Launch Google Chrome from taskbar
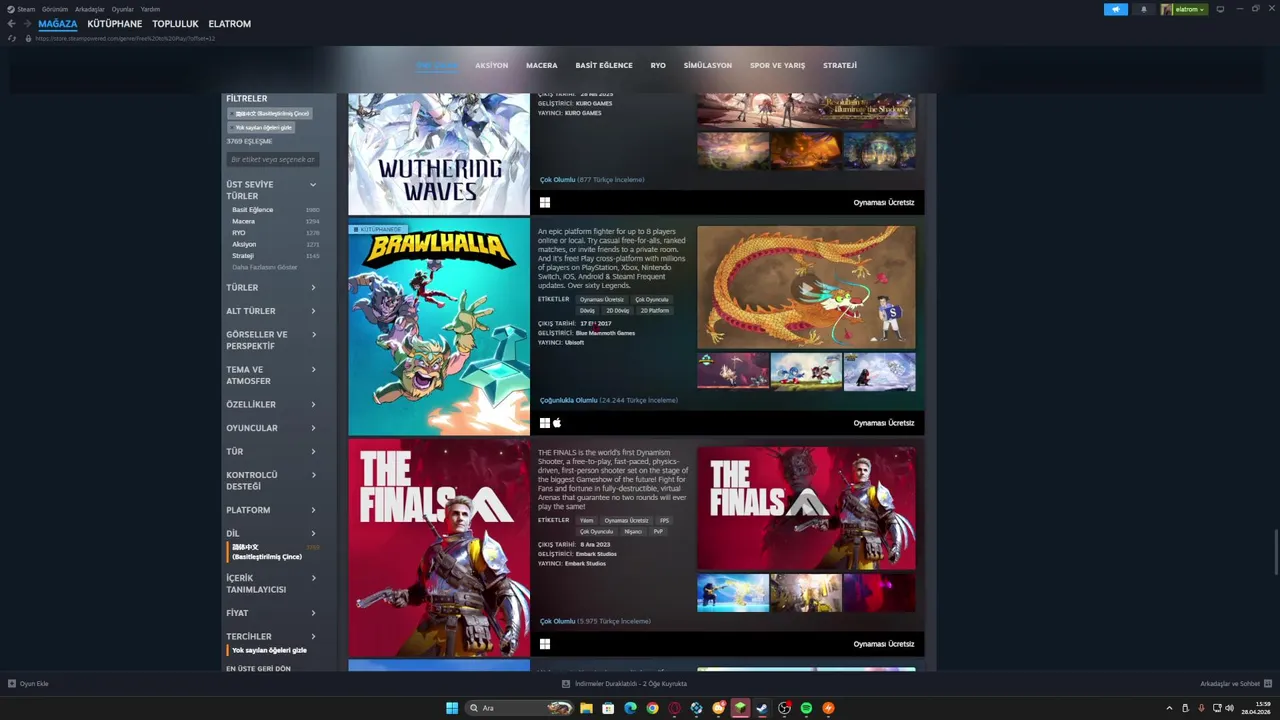This screenshot has height=720, width=1280. (x=652, y=708)
